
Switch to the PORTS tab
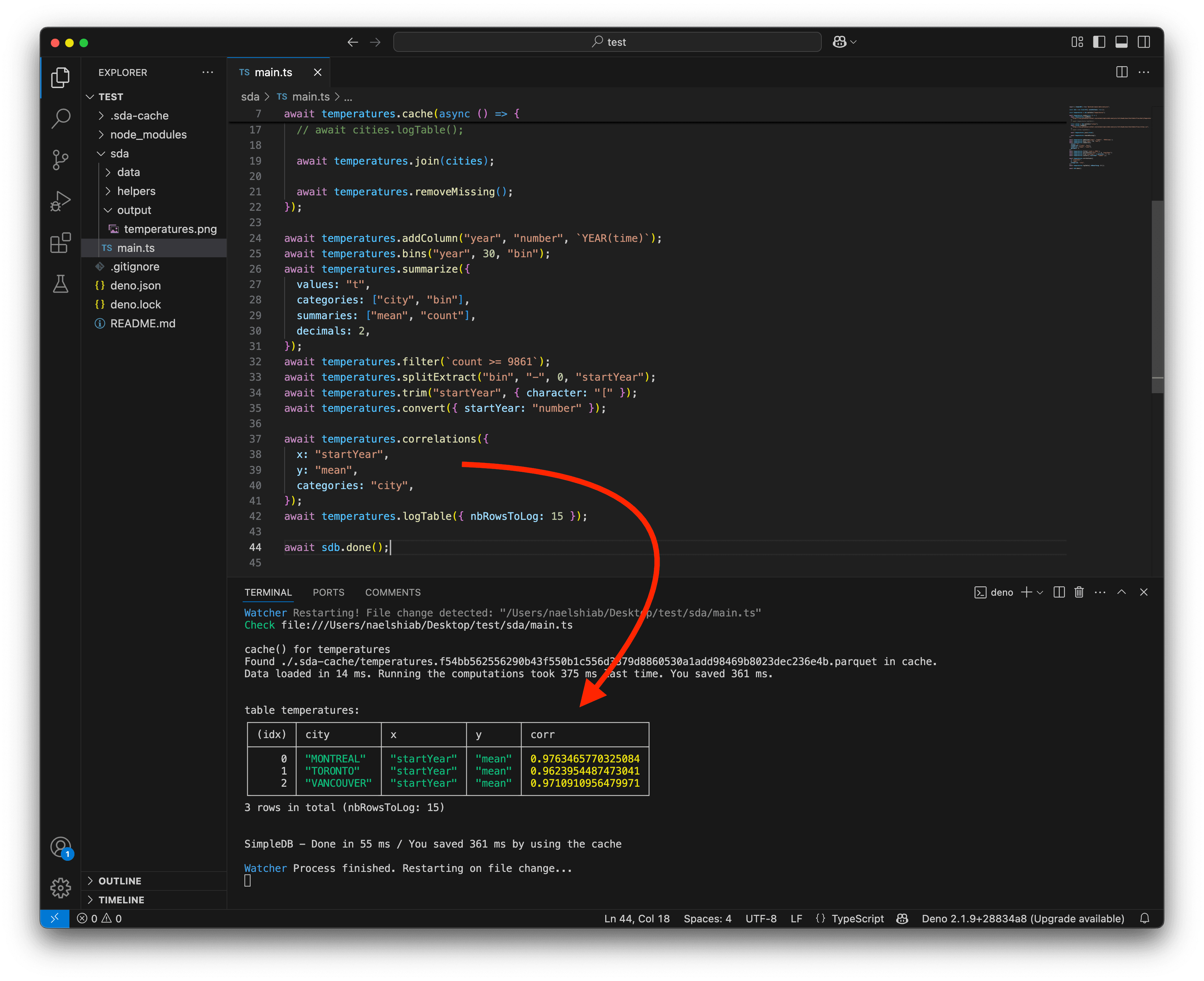click(329, 592)
